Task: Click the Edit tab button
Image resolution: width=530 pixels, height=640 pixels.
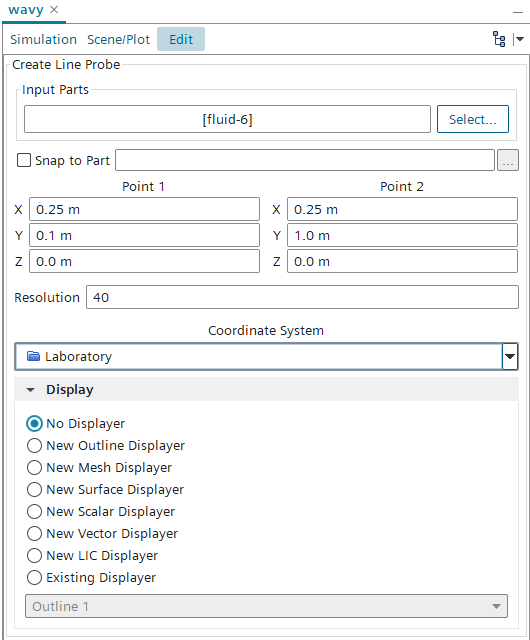Action: pyautogui.click(x=181, y=39)
